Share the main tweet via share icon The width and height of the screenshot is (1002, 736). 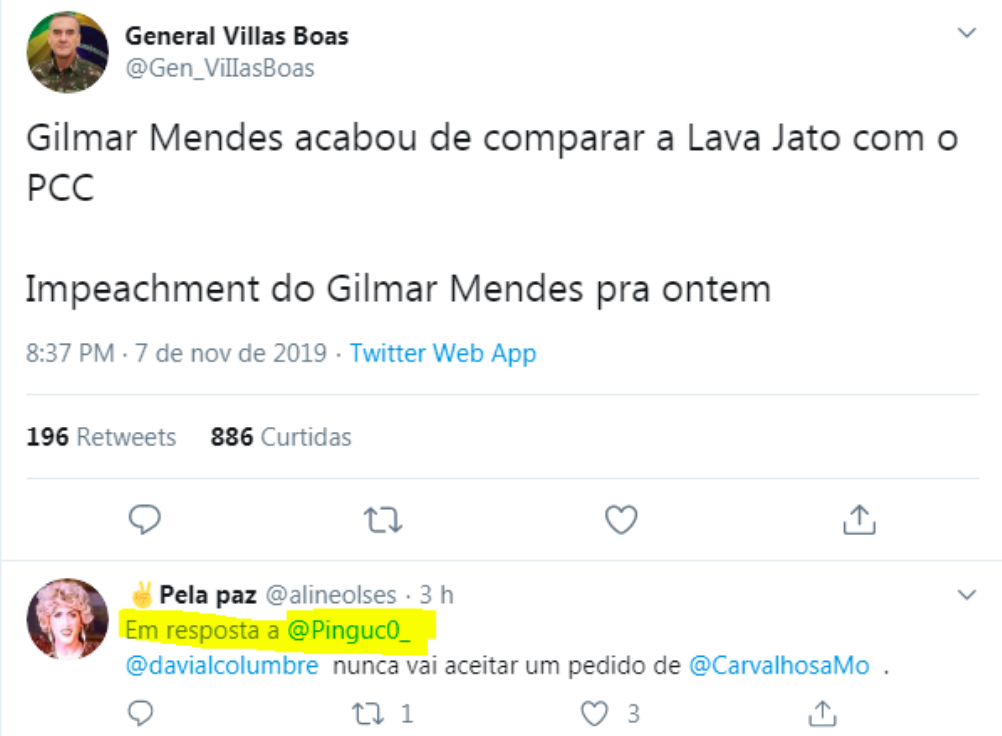pyautogui.click(x=859, y=518)
